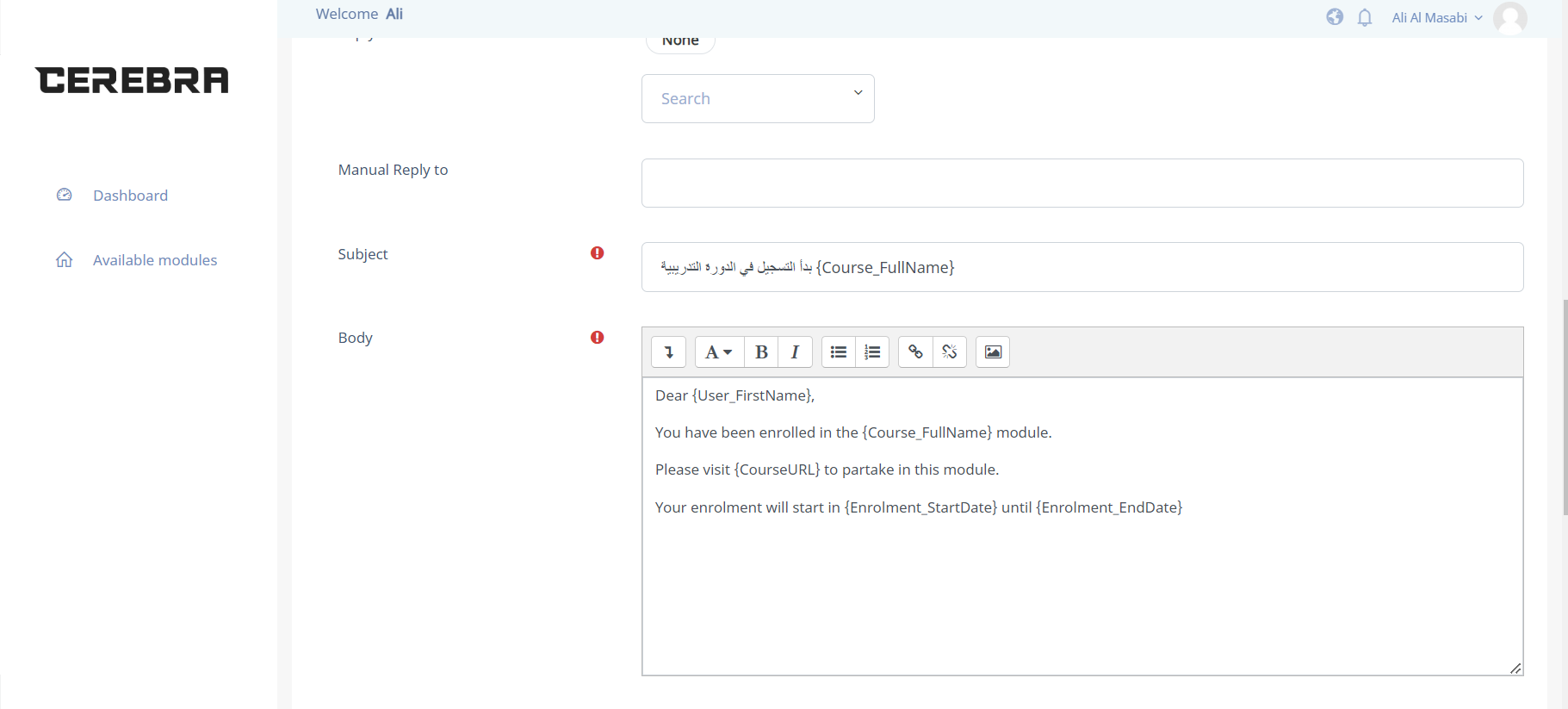Toggle the editor toolbar expand arrow
This screenshot has height=709, width=1568.
[668, 351]
